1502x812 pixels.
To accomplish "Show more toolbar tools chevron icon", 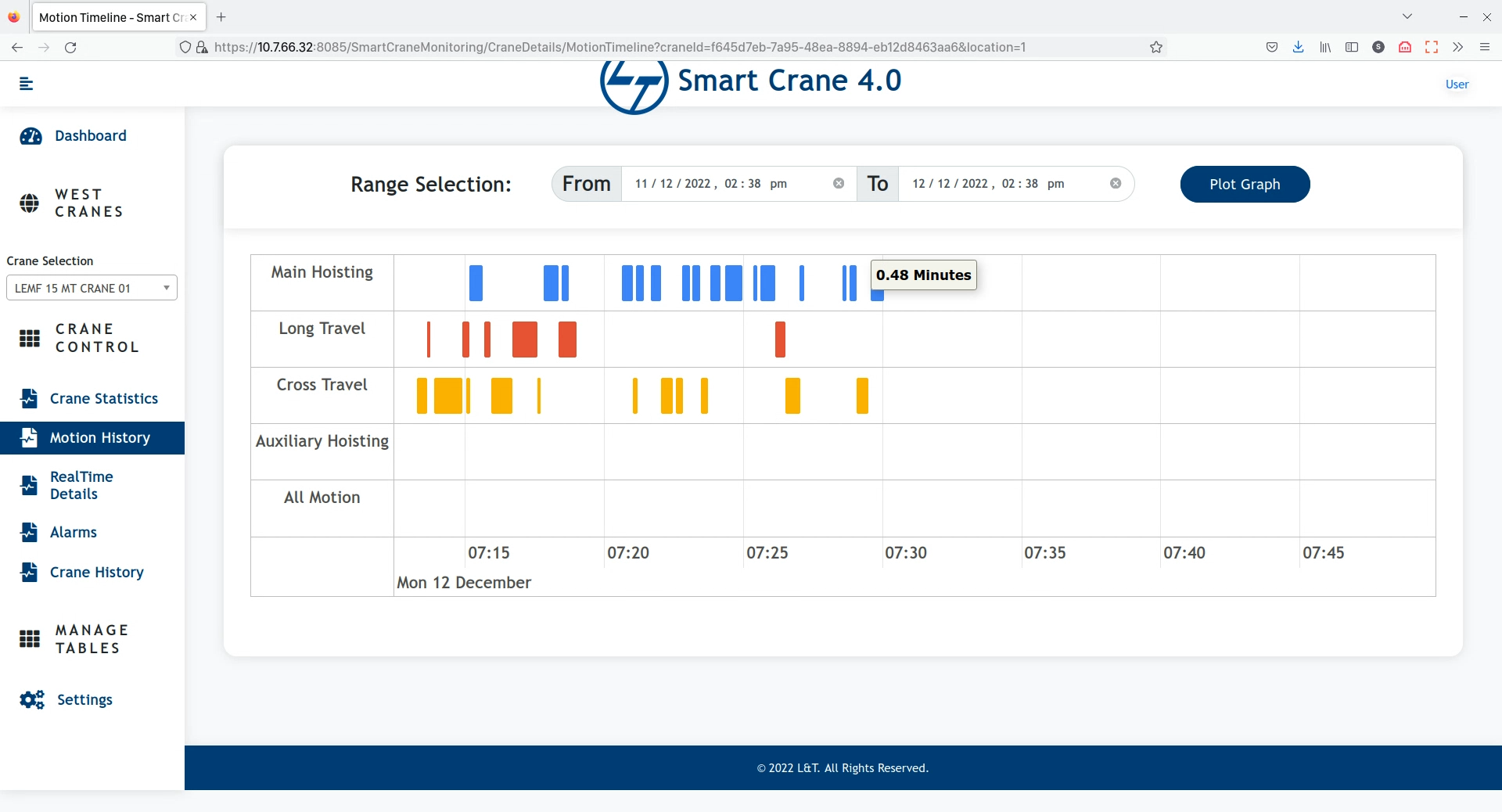I will coord(1458,47).
